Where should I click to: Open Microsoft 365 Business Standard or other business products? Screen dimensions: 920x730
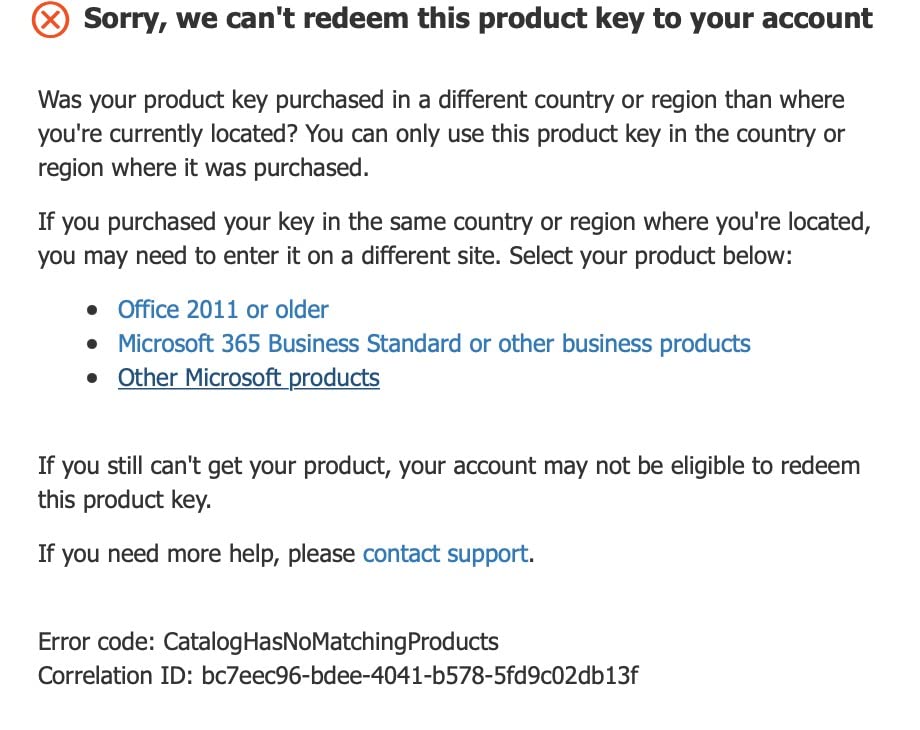tap(433, 344)
